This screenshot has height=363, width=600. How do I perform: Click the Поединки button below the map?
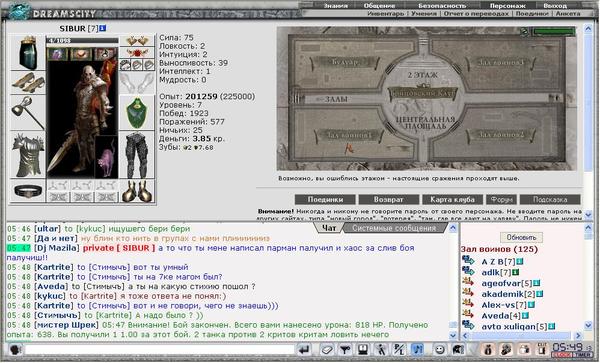tap(325, 199)
